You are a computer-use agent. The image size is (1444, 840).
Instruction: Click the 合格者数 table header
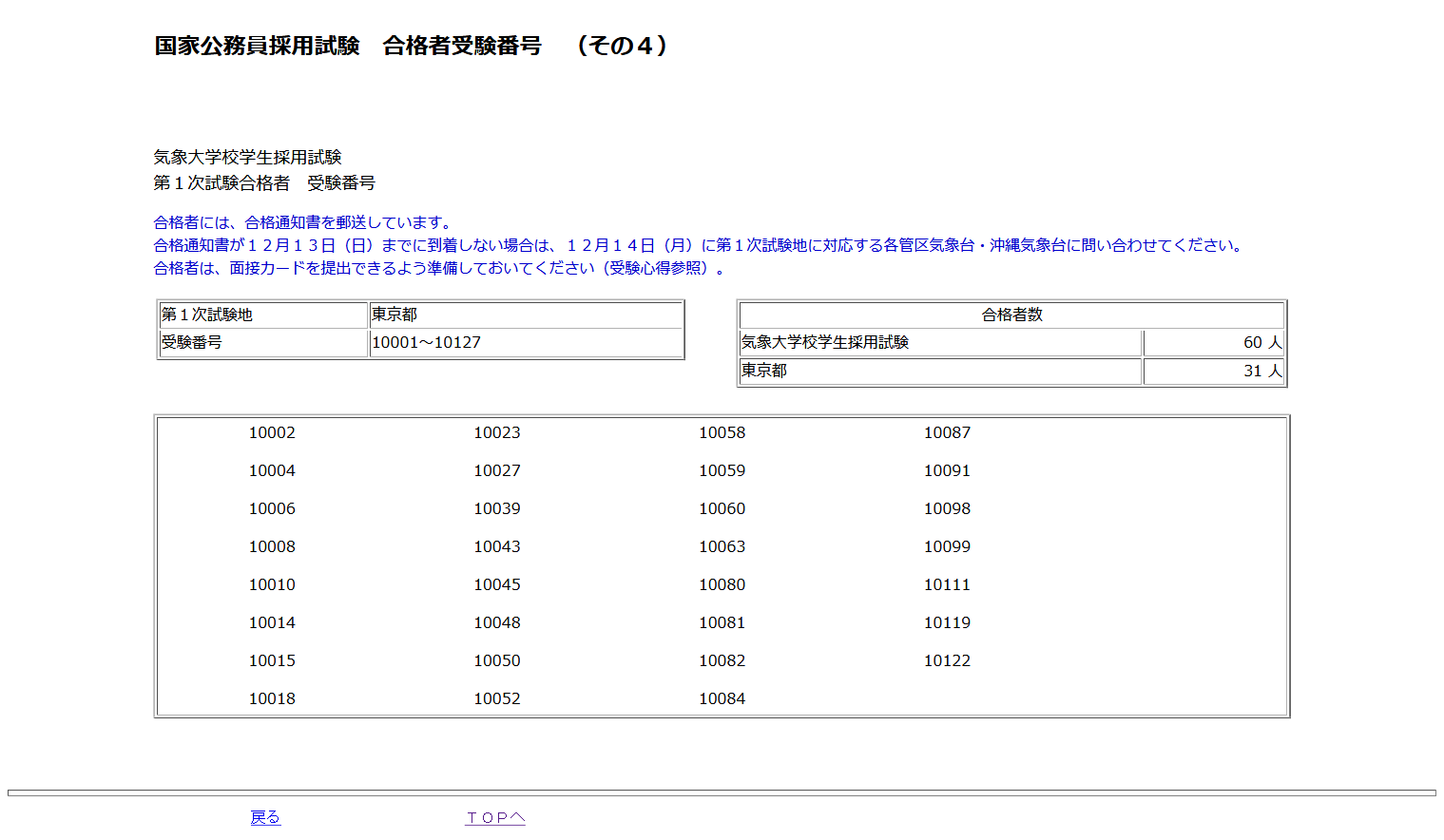[1011, 315]
